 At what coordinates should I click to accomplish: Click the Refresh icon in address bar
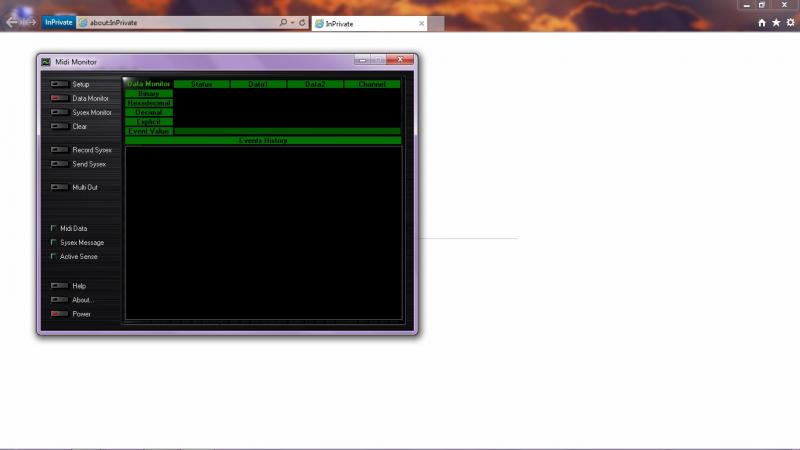pyautogui.click(x=302, y=22)
